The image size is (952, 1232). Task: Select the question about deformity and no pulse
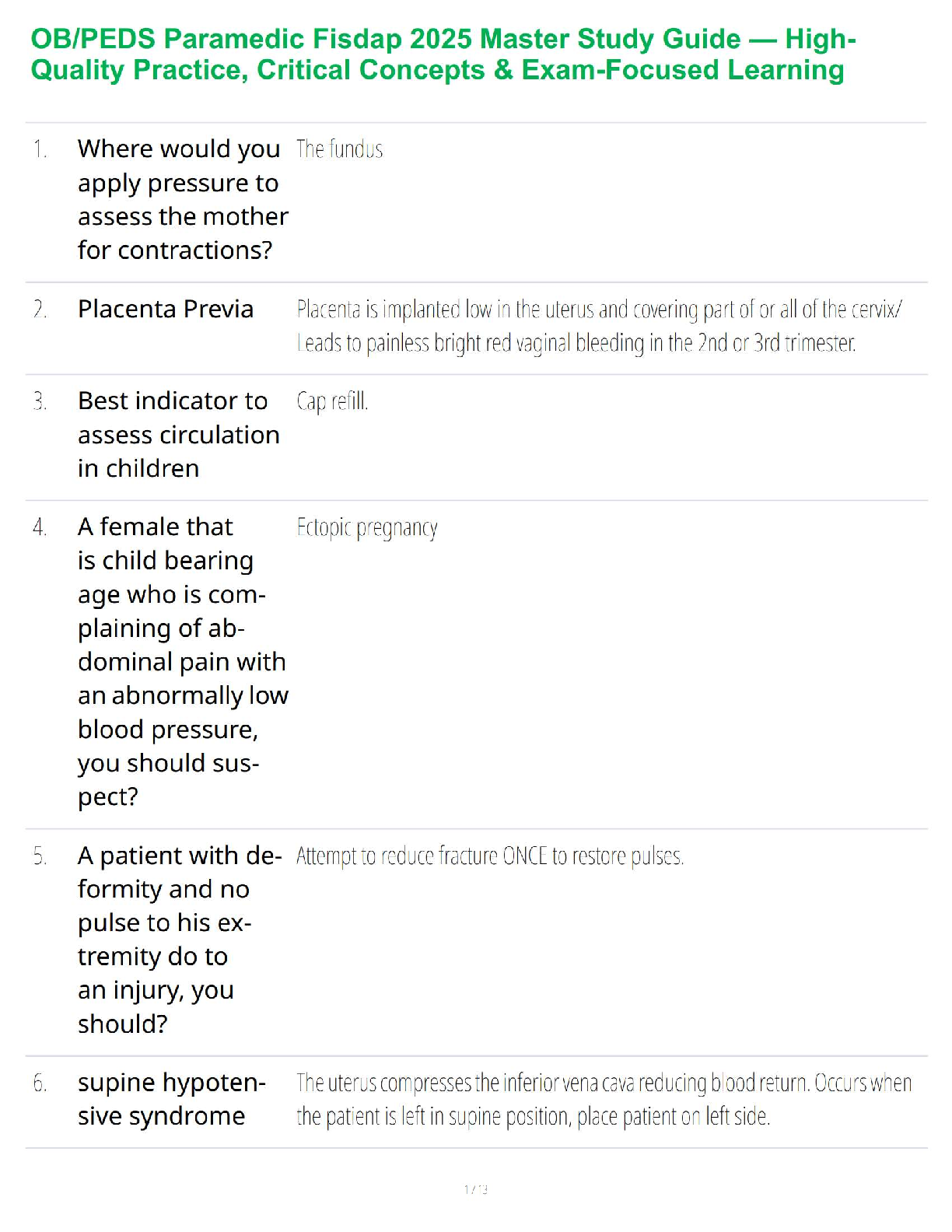tap(178, 939)
